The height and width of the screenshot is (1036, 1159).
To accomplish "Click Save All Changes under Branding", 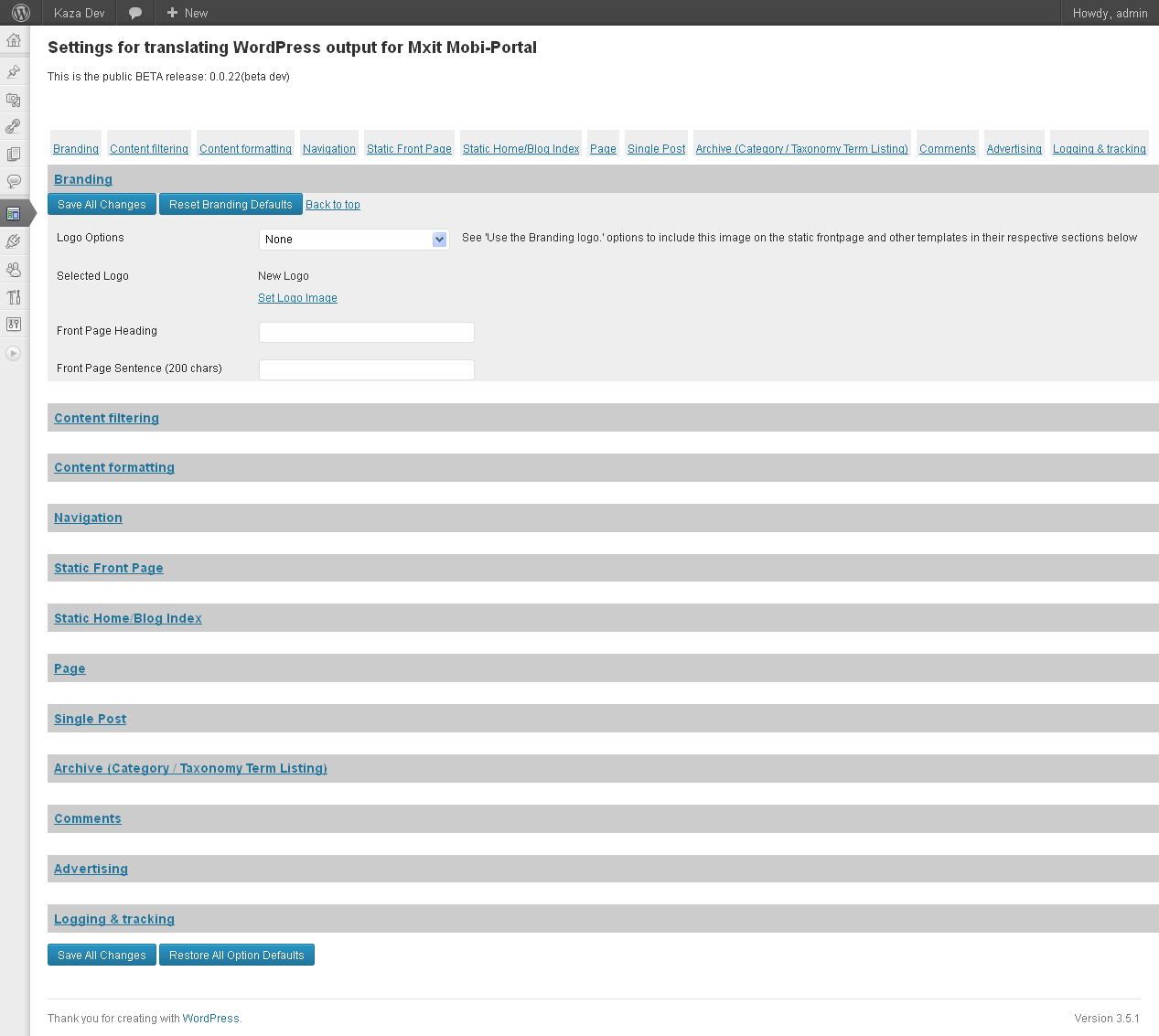I will coord(102,204).
